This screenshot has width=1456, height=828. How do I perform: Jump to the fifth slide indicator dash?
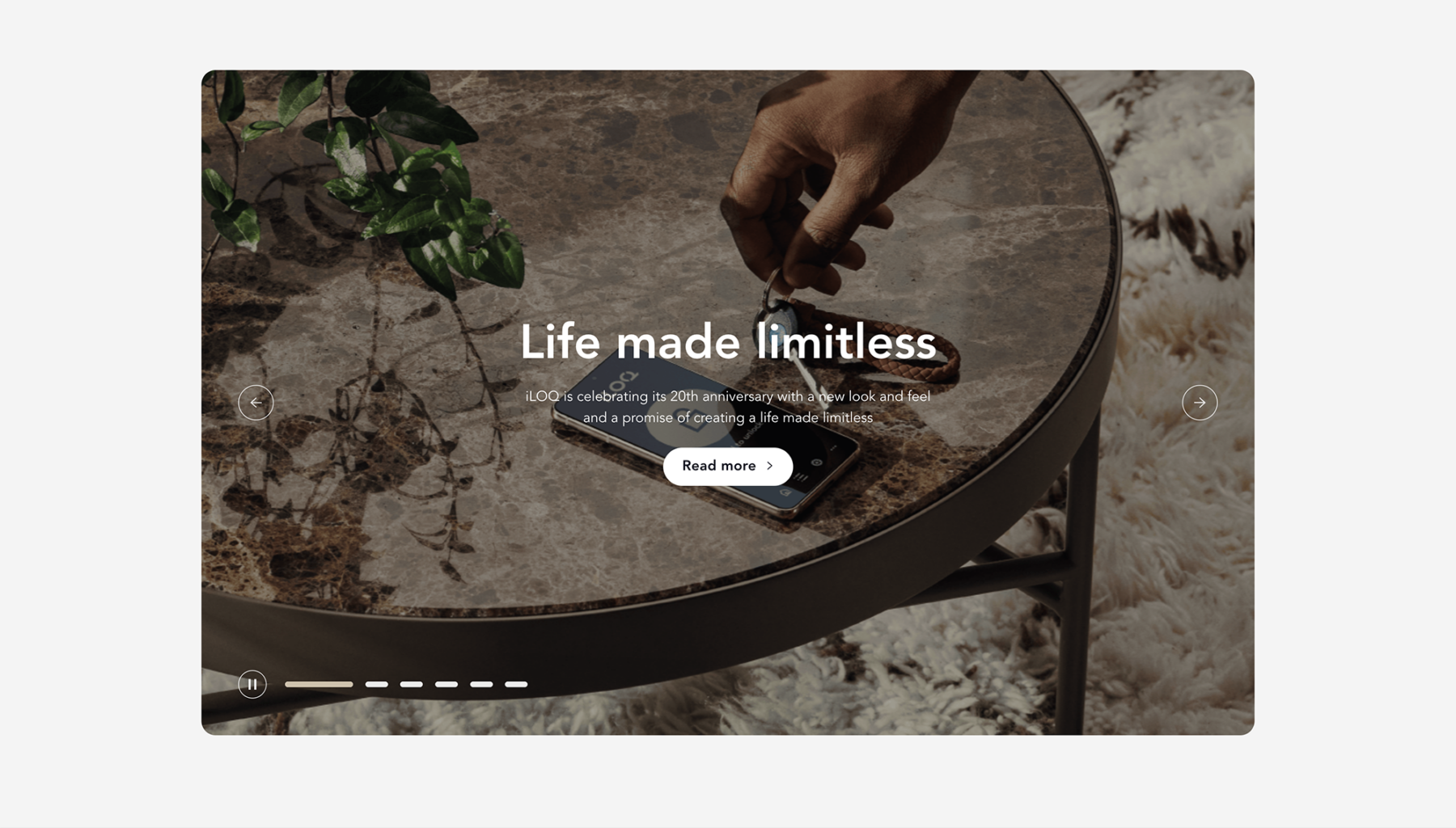point(481,684)
